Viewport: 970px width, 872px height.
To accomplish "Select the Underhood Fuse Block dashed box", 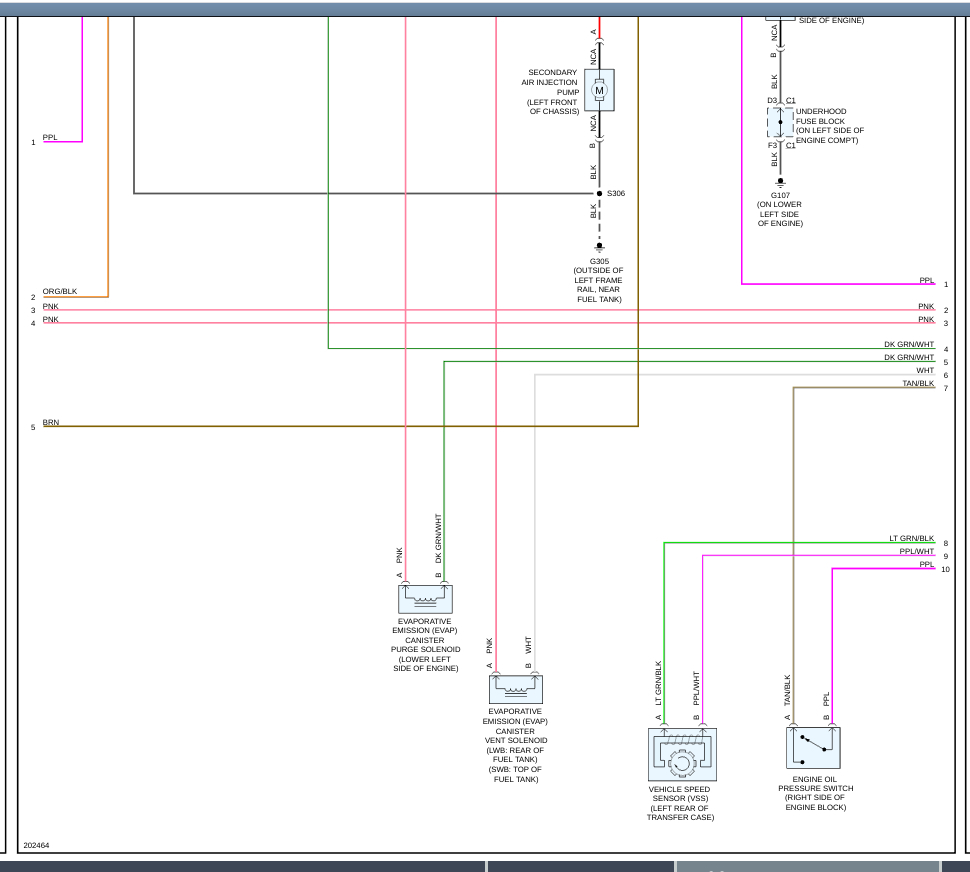I will tap(780, 122).
